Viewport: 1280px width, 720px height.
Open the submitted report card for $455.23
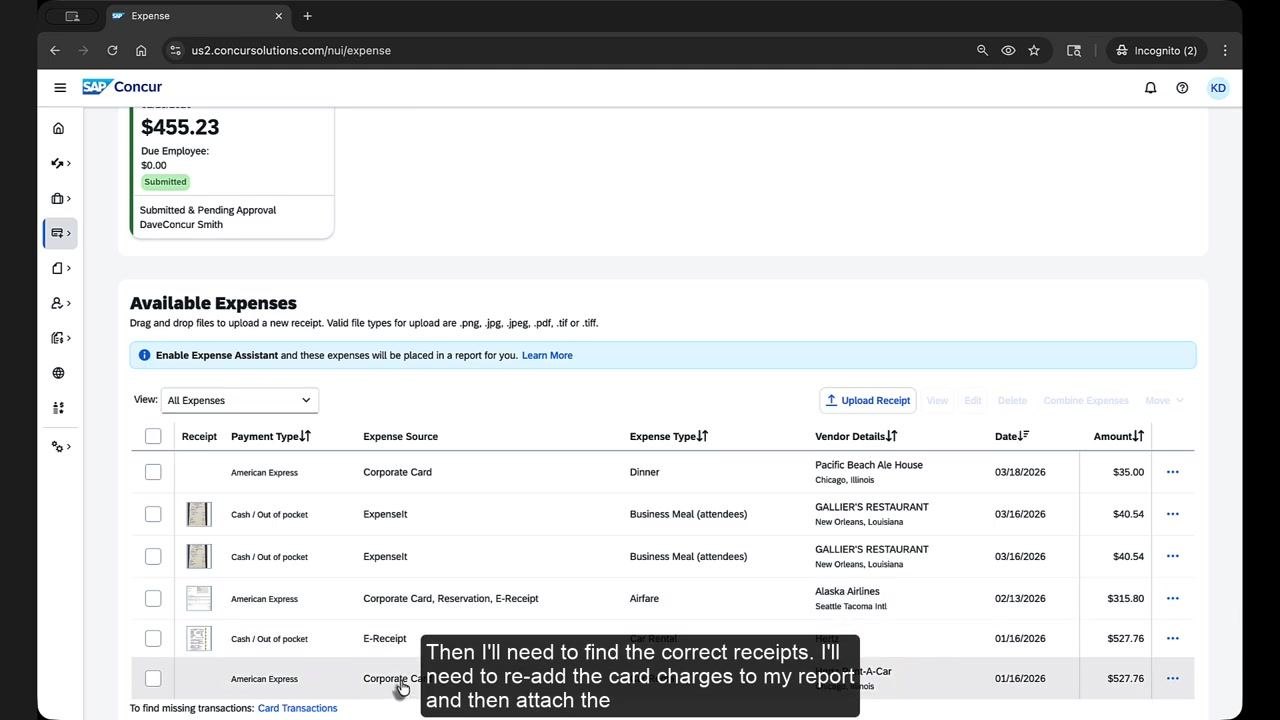tap(232, 172)
